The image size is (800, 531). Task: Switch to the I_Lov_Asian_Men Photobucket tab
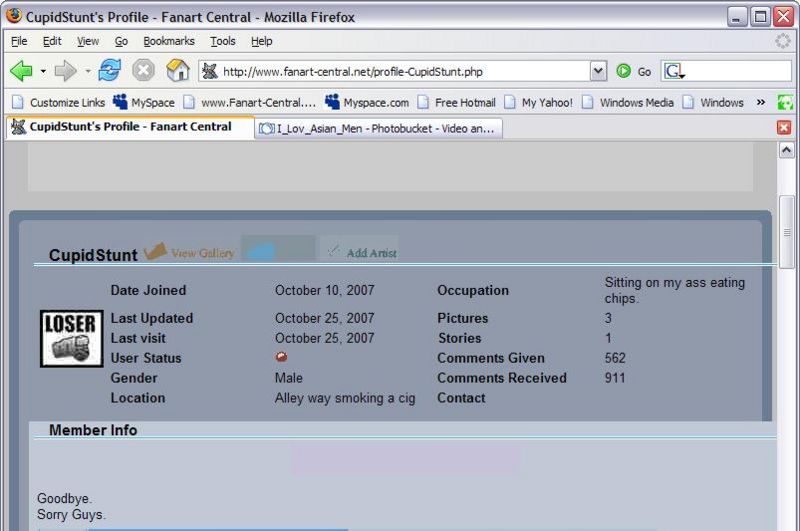pyautogui.click(x=378, y=128)
